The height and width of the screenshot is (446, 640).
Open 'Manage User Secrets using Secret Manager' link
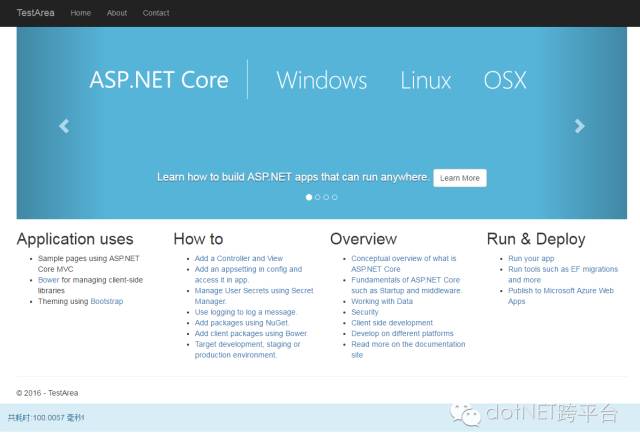(254, 296)
